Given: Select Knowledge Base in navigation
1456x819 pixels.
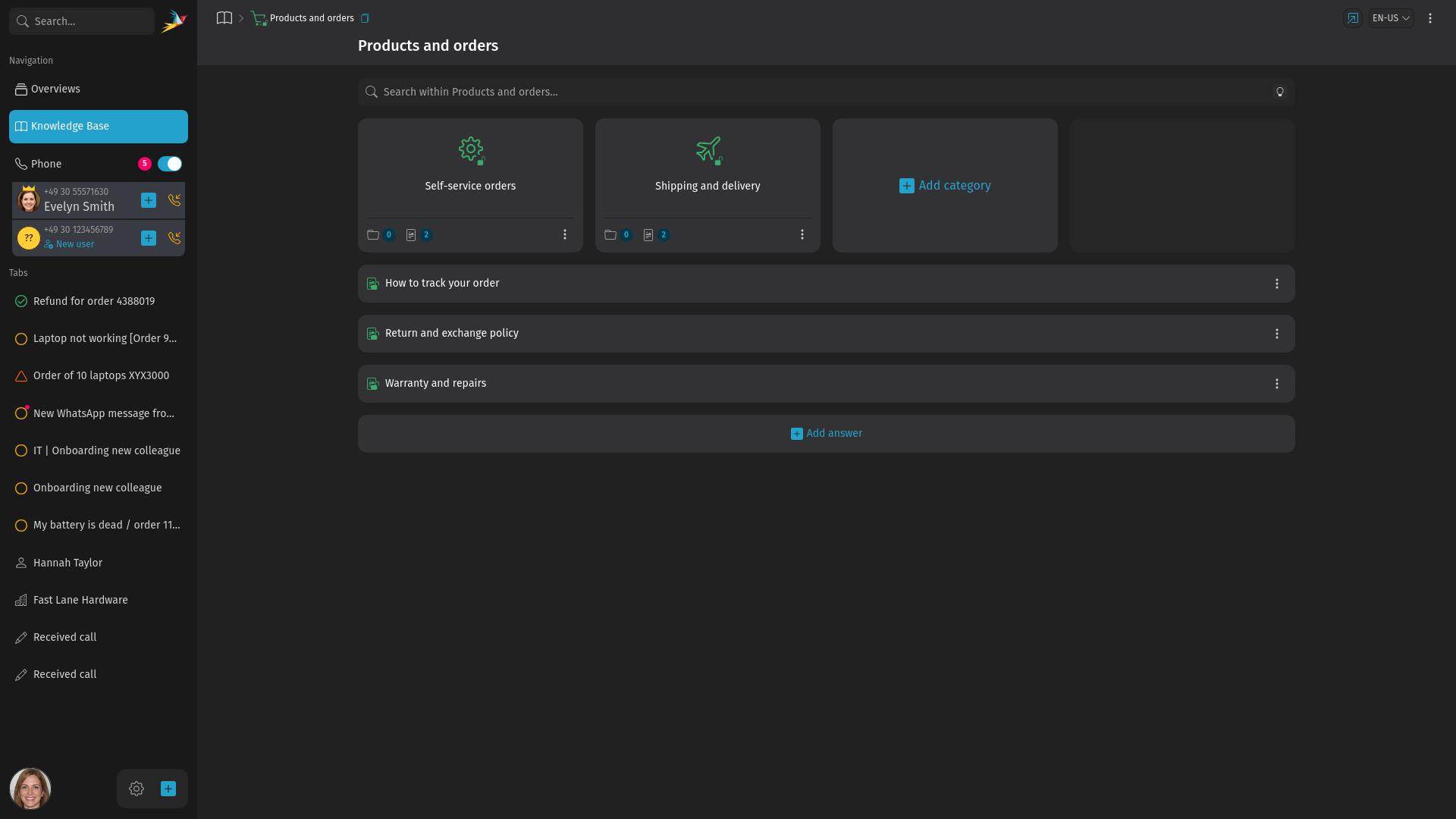Looking at the screenshot, I should click(x=99, y=127).
